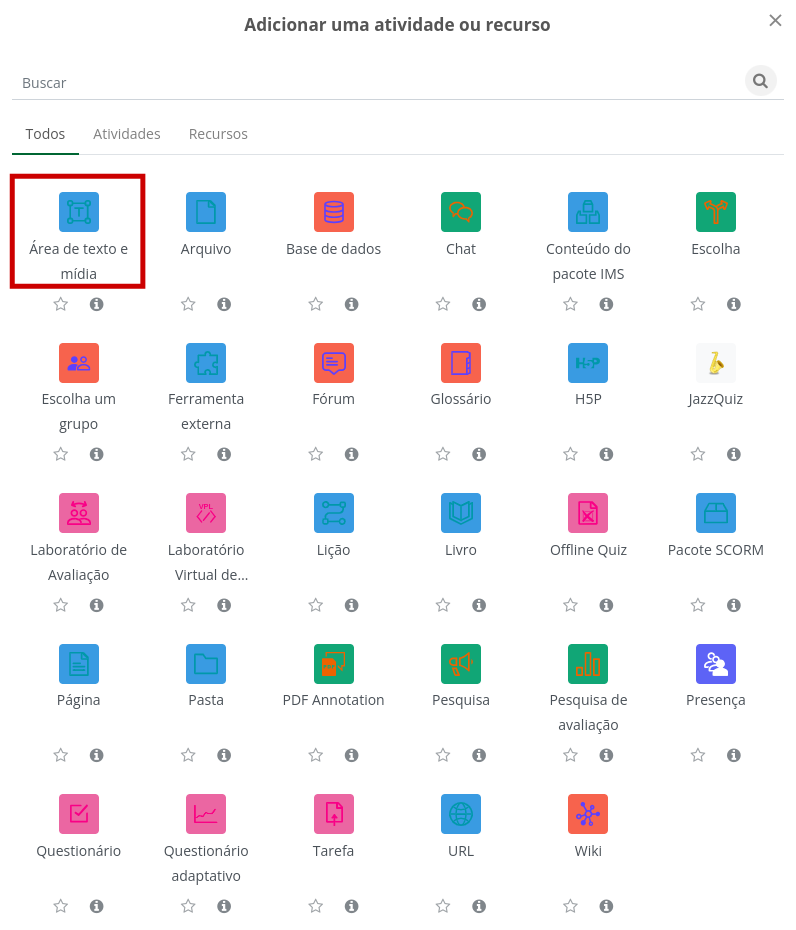Select the H5P activity icon
Screen dimensions: 796x930
coord(588,362)
